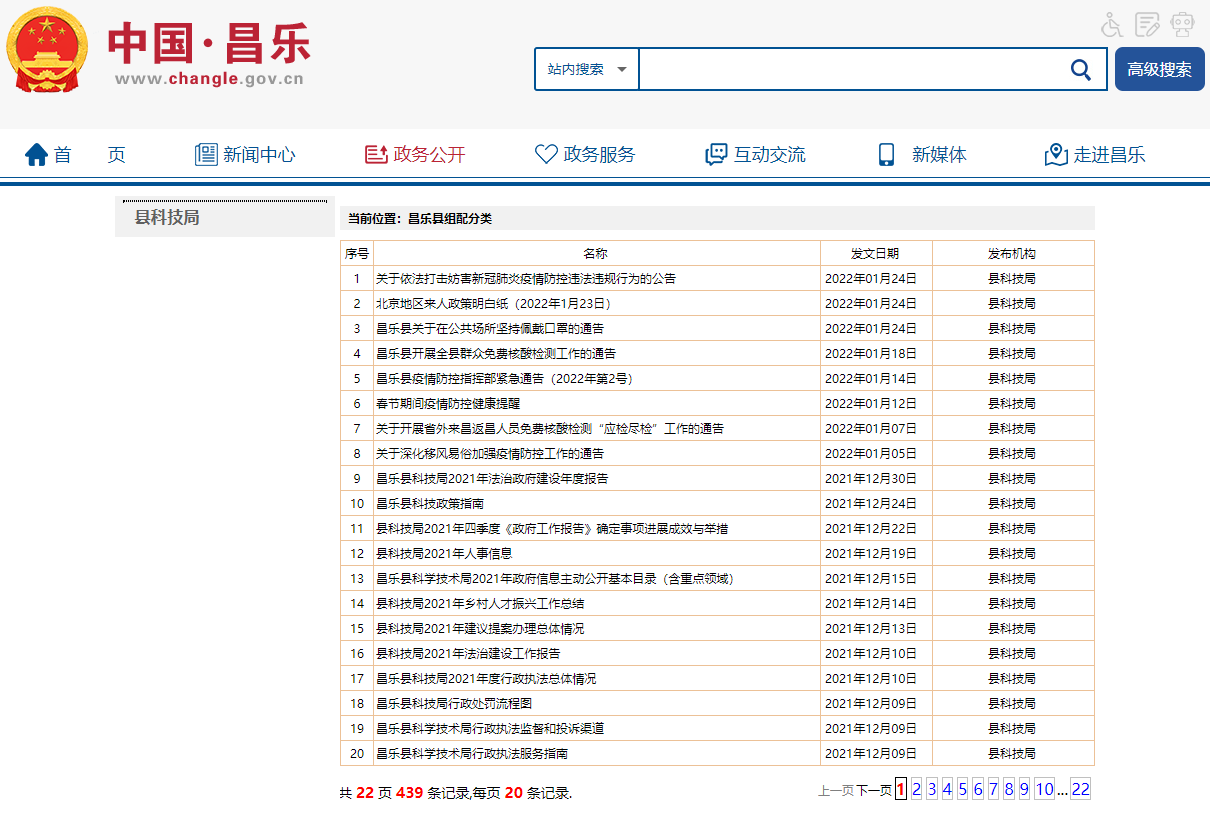Expand the 站内搜索 search scope dropdown

pos(587,69)
